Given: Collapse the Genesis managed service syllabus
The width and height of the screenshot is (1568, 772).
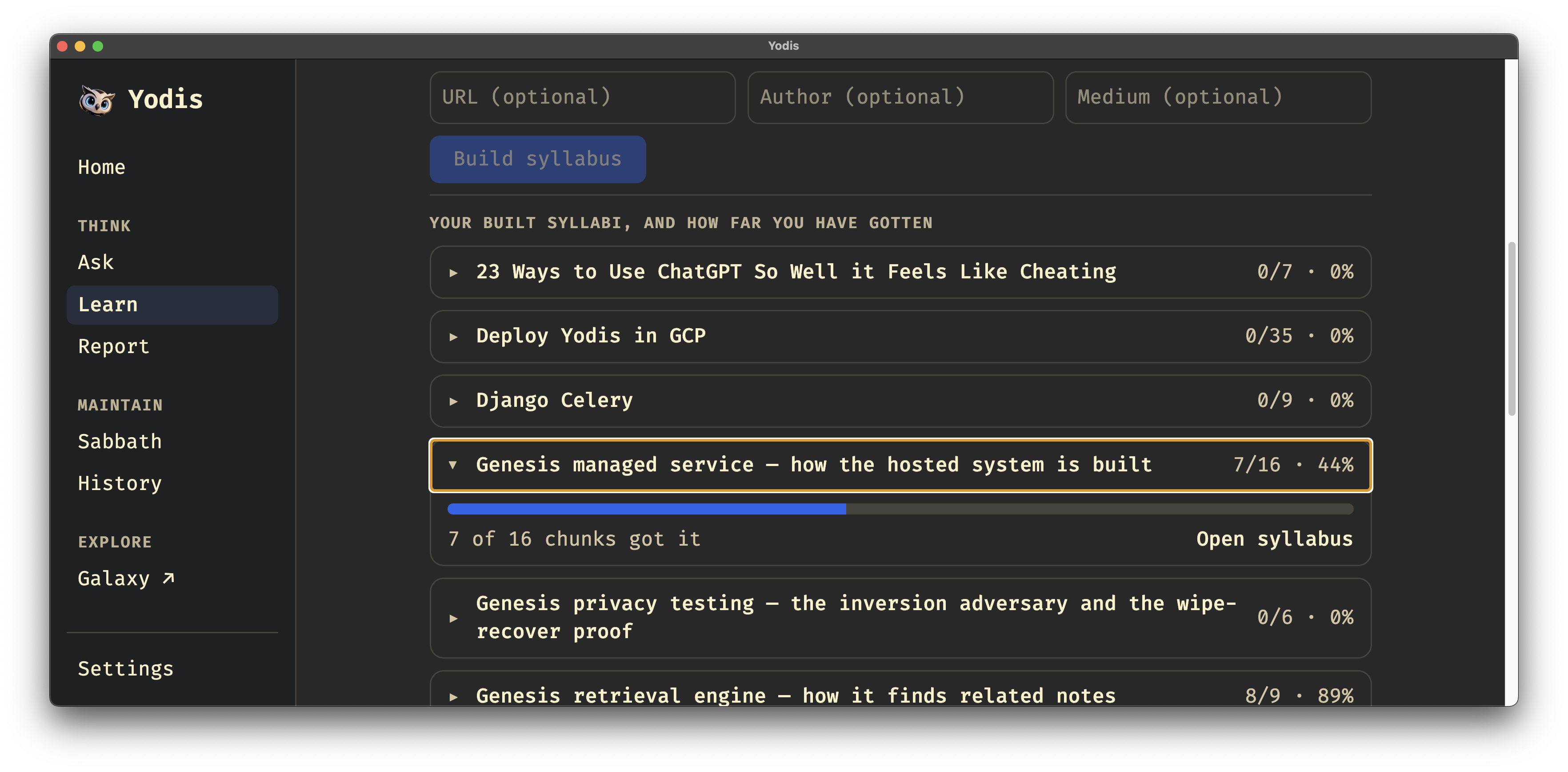Looking at the screenshot, I should 900,465.
